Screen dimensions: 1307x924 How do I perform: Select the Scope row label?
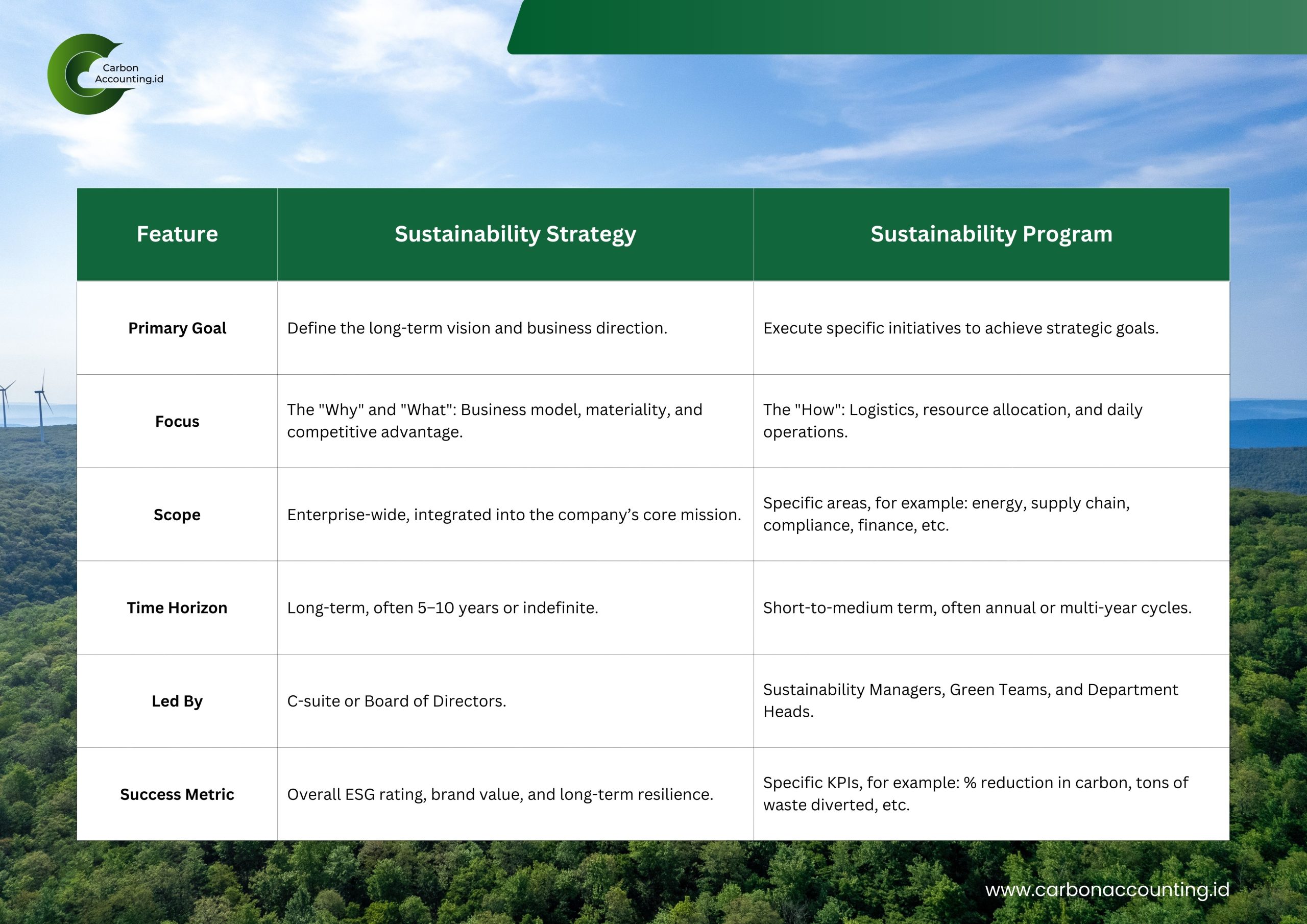pos(177,515)
